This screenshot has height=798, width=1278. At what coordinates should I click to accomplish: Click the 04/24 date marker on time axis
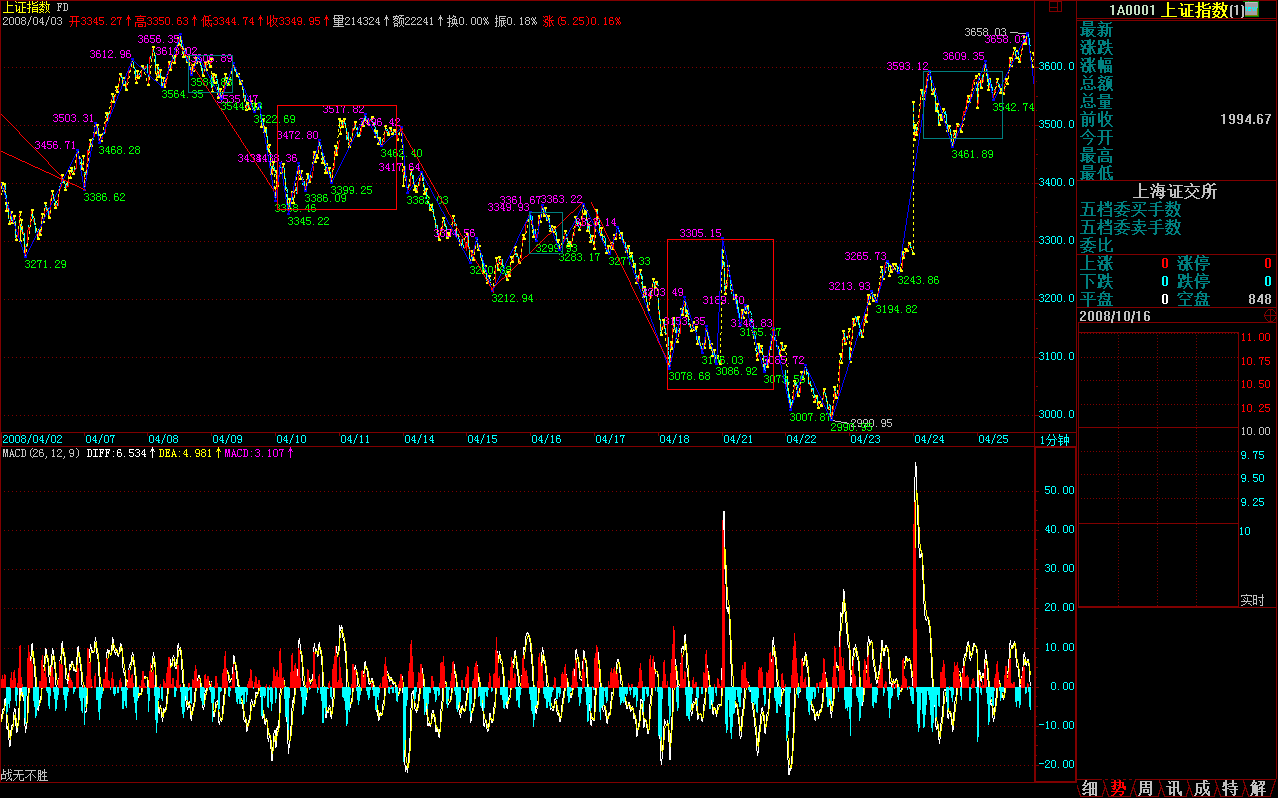coord(929,440)
